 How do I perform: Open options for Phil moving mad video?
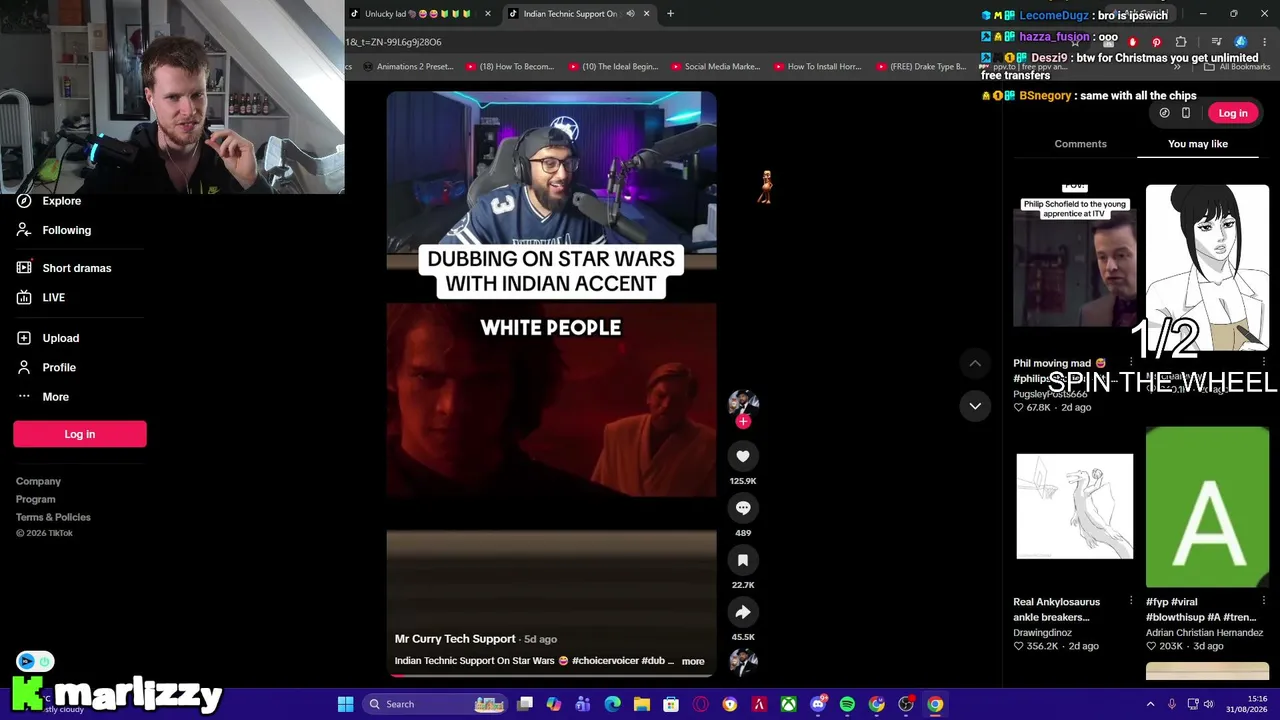tap(1131, 363)
